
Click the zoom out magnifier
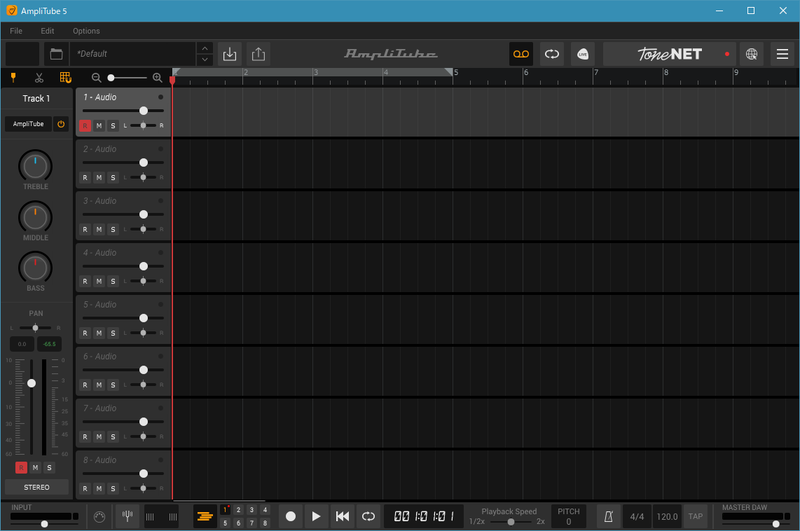(x=96, y=78)
